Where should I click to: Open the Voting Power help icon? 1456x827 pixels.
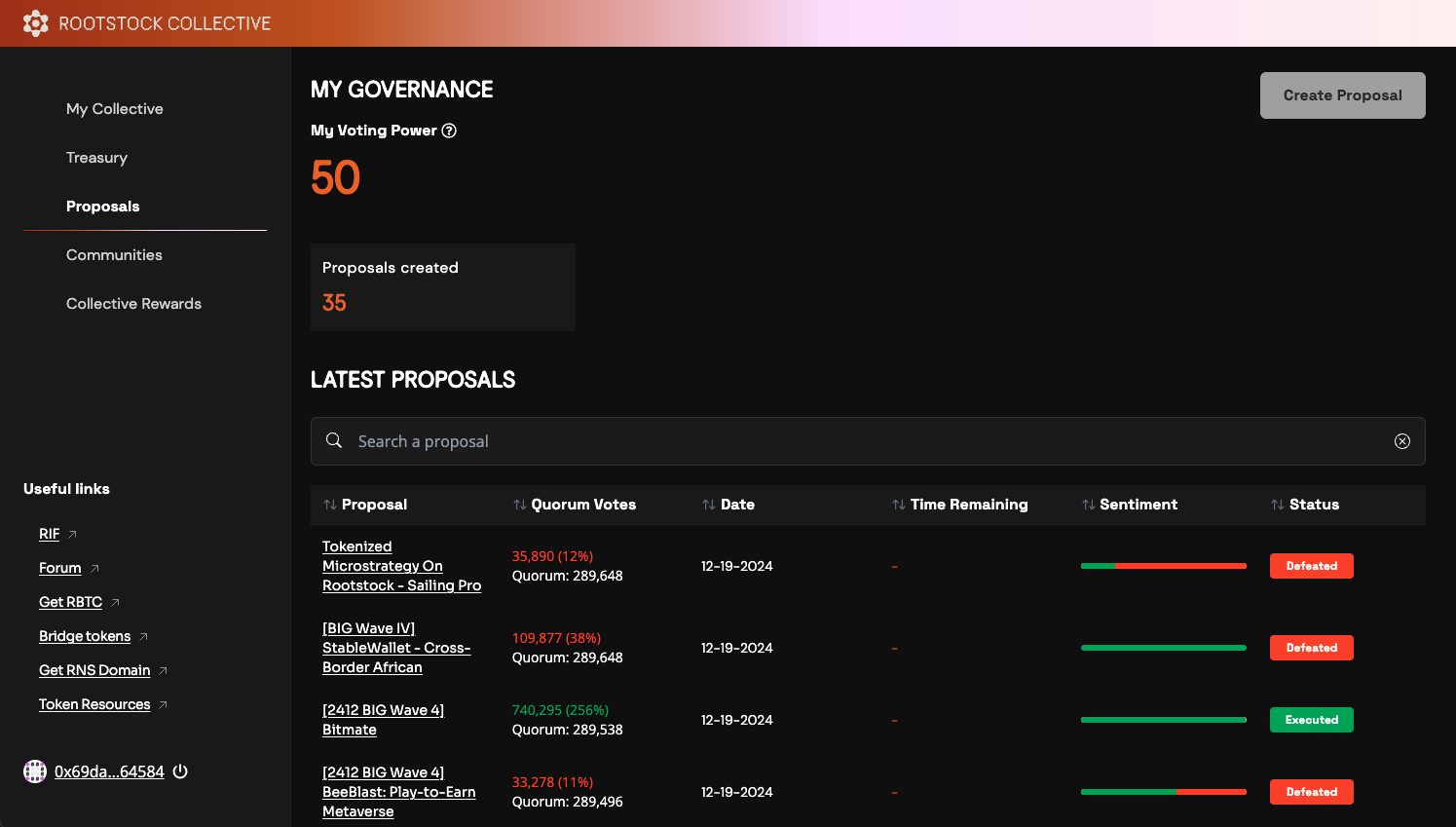coord(449,131)
